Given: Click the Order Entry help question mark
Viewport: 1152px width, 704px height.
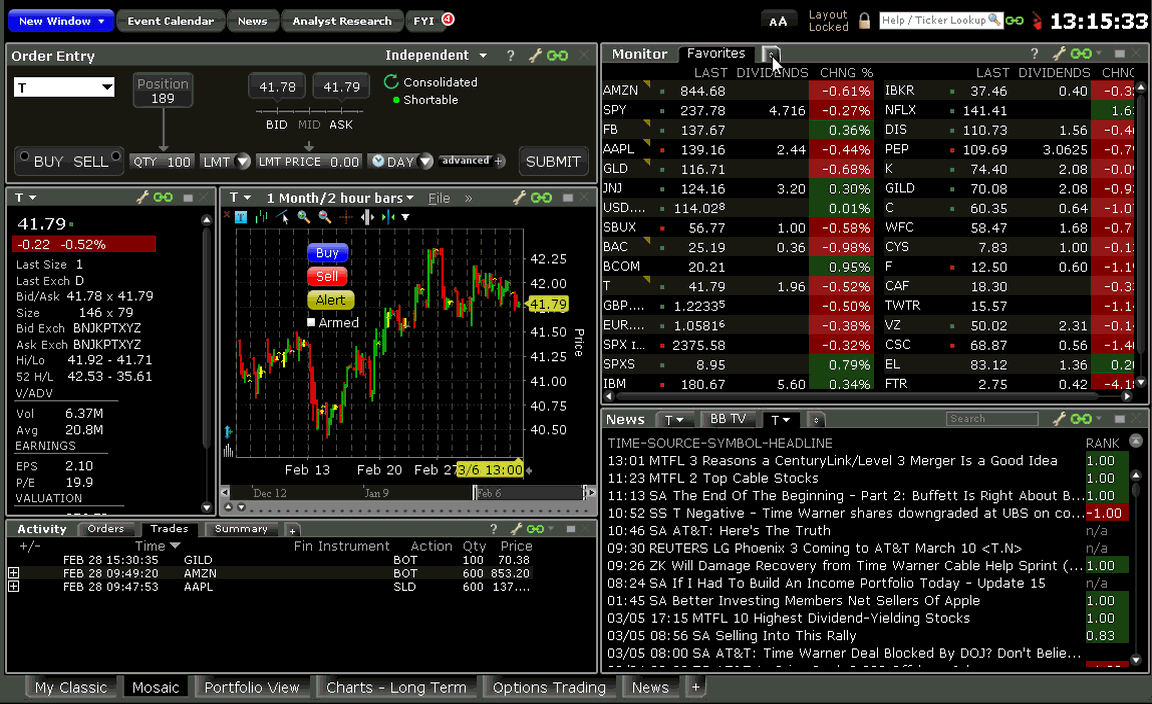Looking at the screenshot, I should click(x=511, y=56).
